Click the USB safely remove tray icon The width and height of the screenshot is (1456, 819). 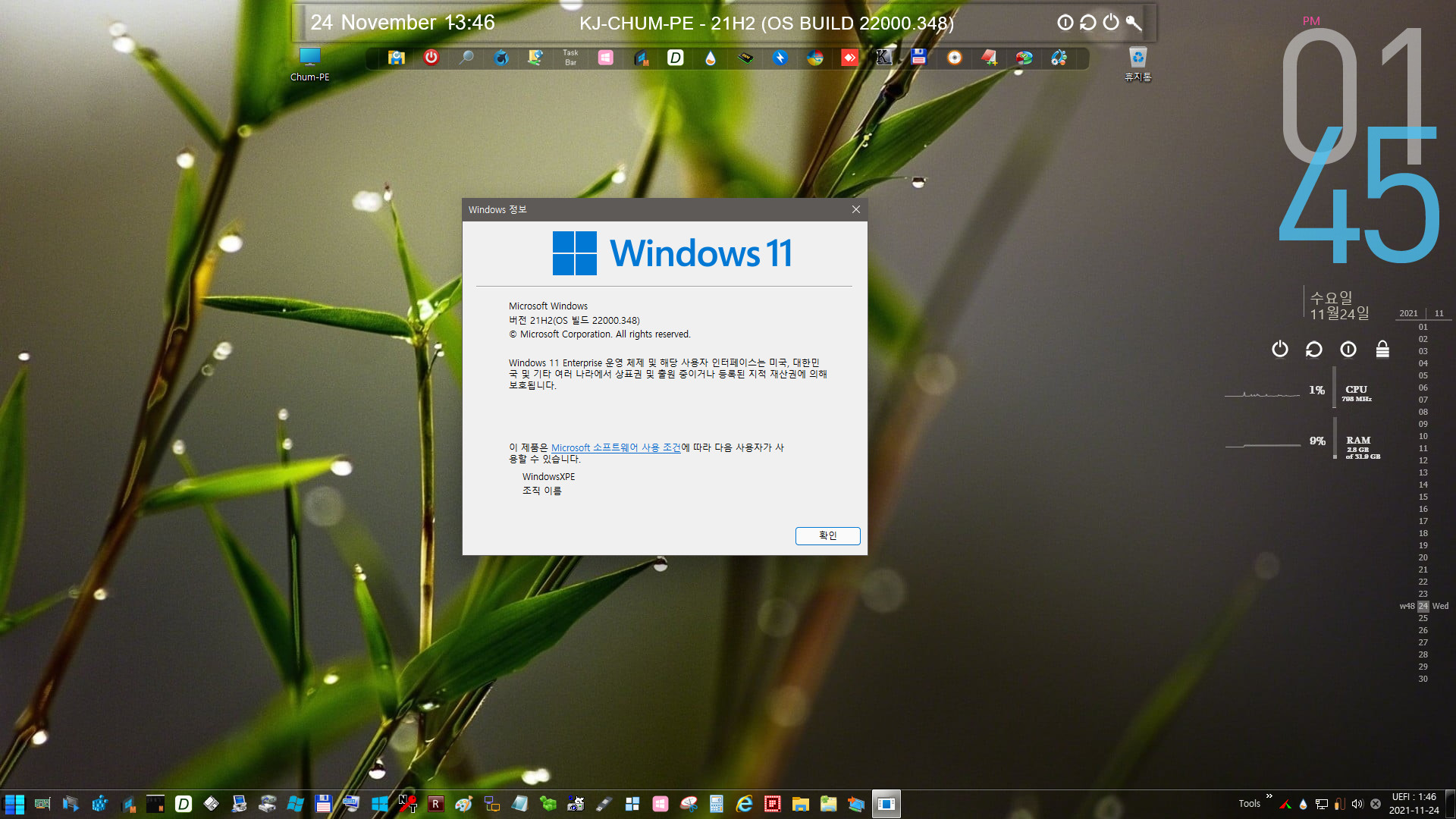pos(1340,804)
